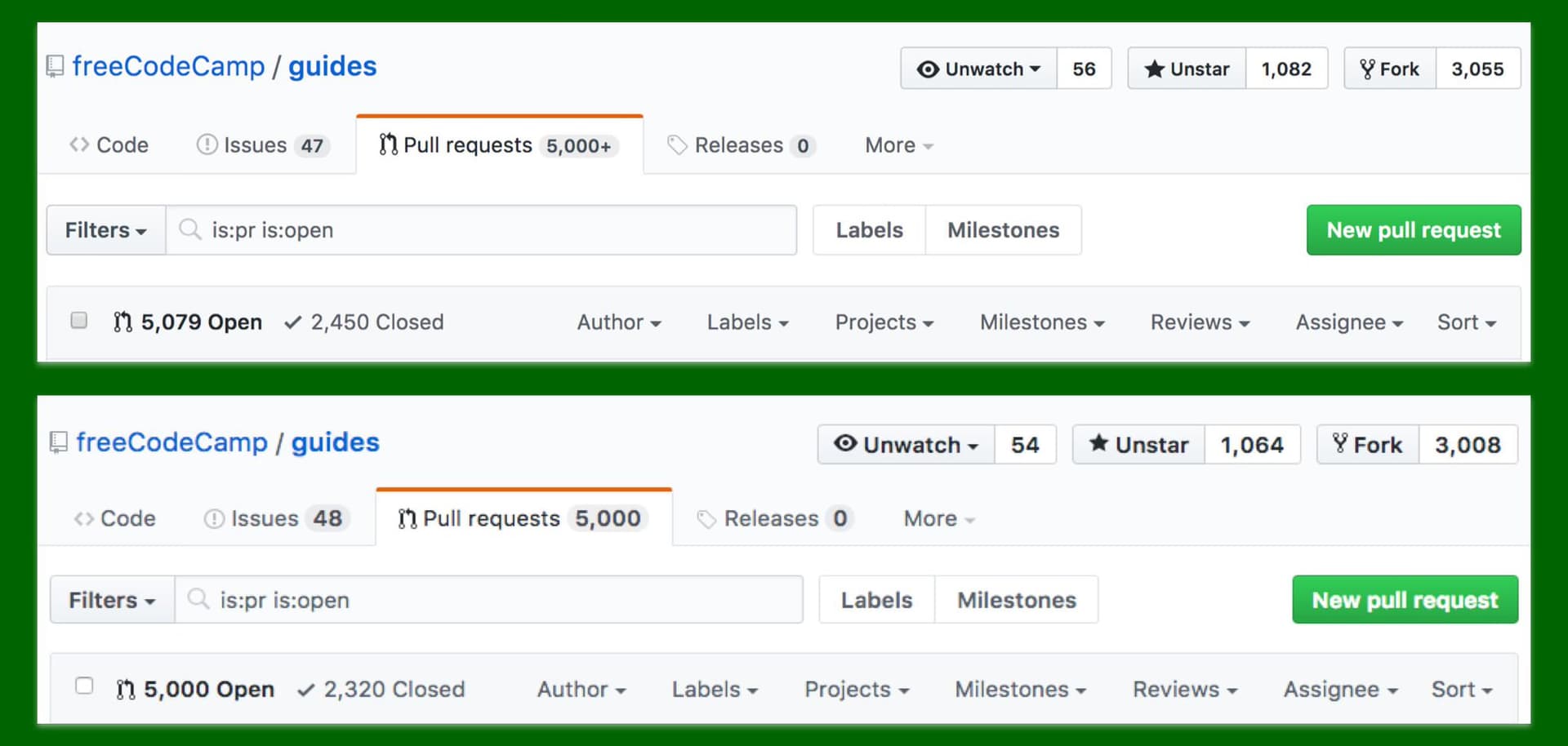Click the magnifying glass in the filter search bar
The height and width of the screenshot is (746, 1568).
[189, 230]
